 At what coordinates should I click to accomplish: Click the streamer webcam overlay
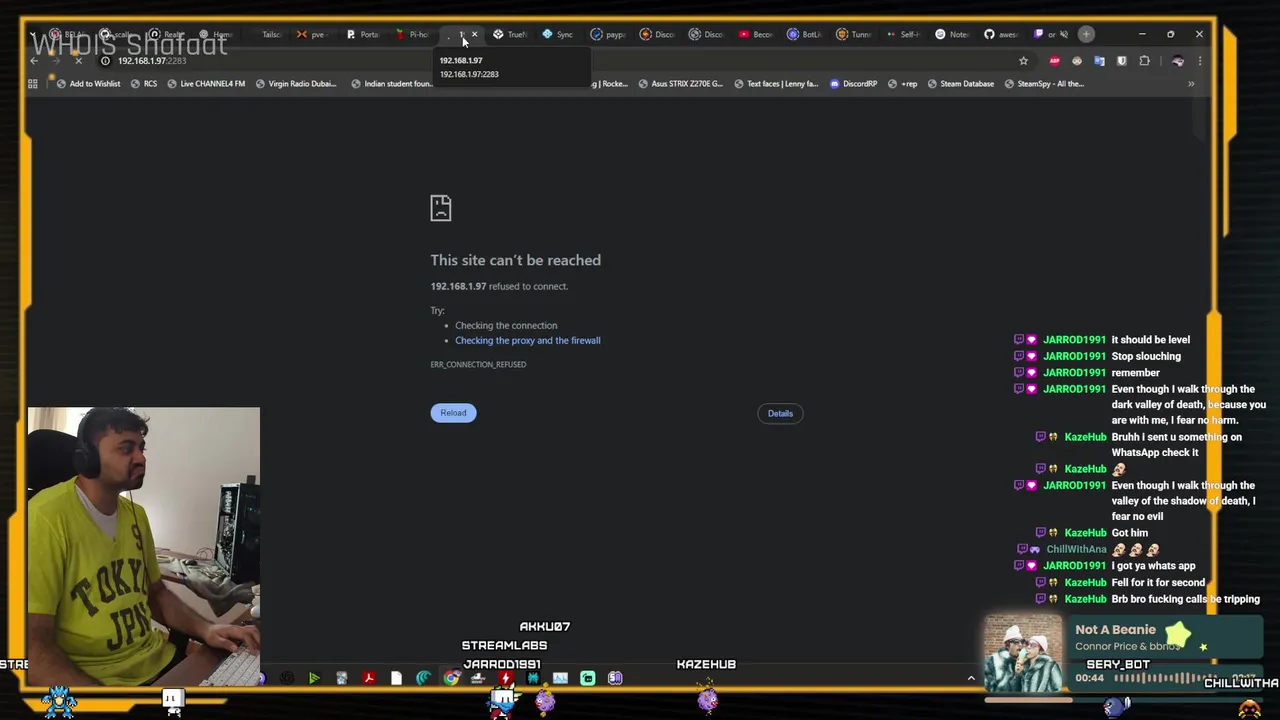pos(144,546)
